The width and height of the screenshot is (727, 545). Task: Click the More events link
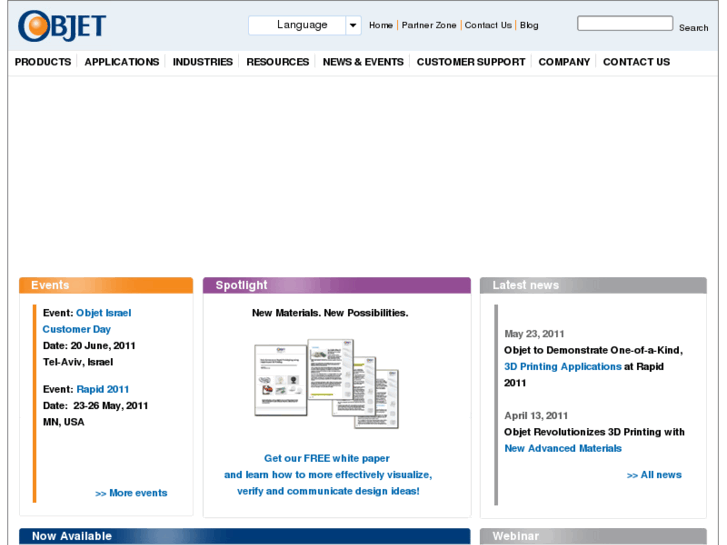click(x=131, y=493)
